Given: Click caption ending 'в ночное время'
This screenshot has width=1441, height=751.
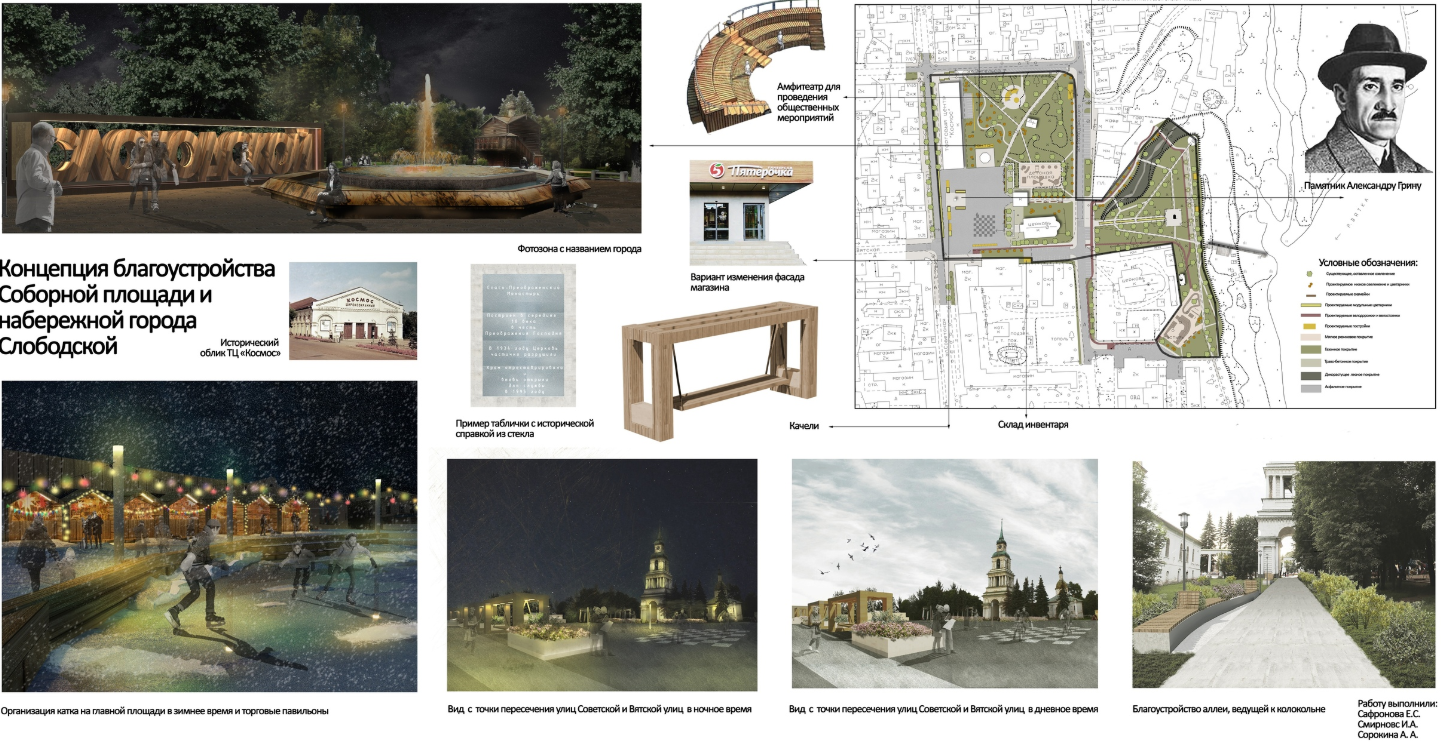Looking at the screenshot, I should [x=600, y=709].
